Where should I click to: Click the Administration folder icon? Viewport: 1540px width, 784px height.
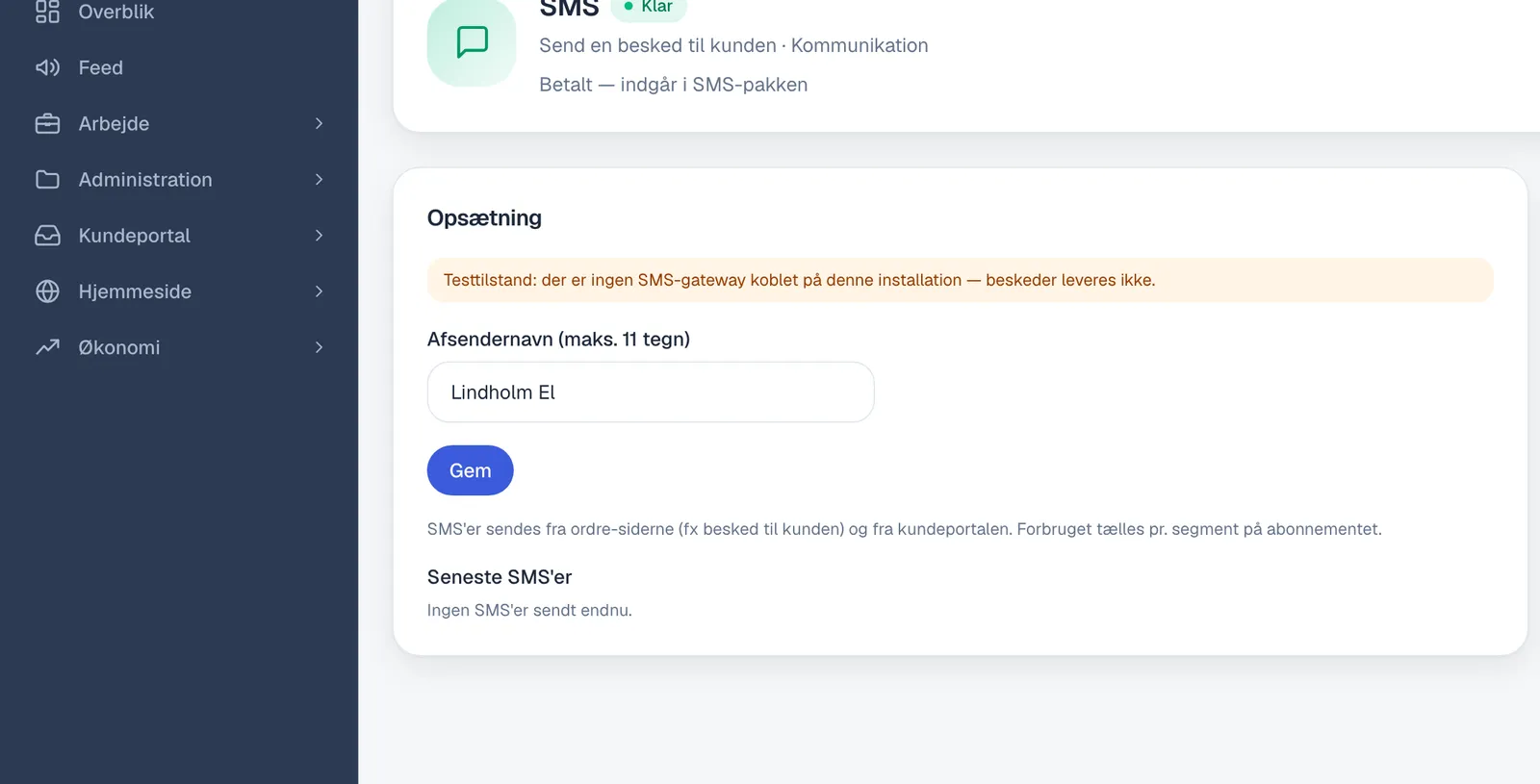pos(47,179)
